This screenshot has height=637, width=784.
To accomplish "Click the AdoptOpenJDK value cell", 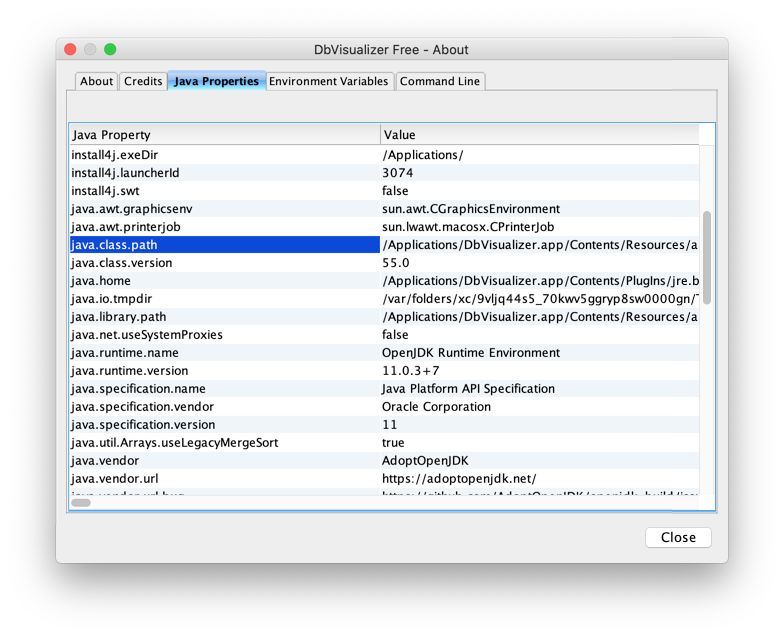I will point(540,461).
